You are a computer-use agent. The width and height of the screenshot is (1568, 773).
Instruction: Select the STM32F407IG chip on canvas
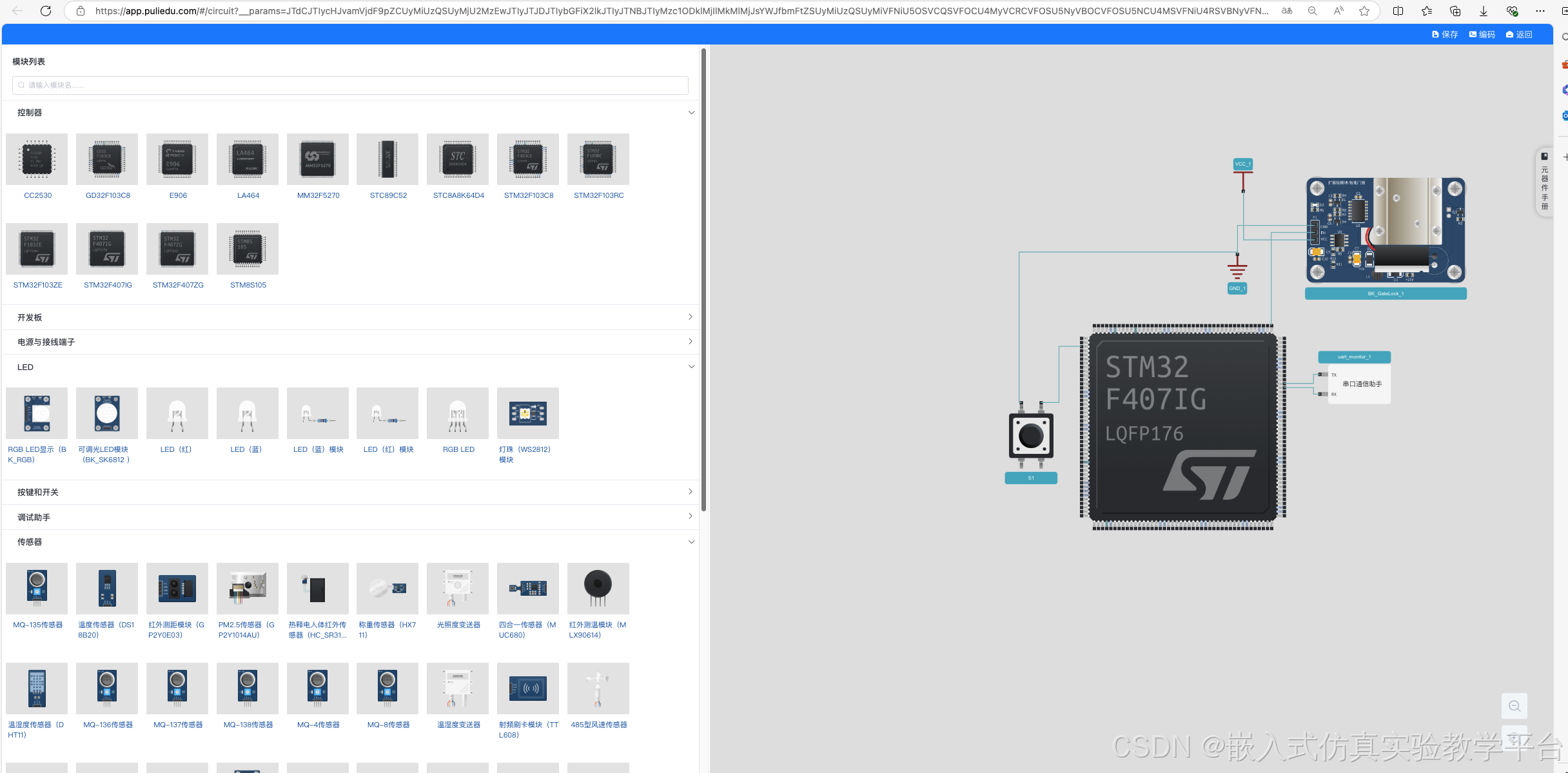pyautogui.click(x=1182, y=427)
